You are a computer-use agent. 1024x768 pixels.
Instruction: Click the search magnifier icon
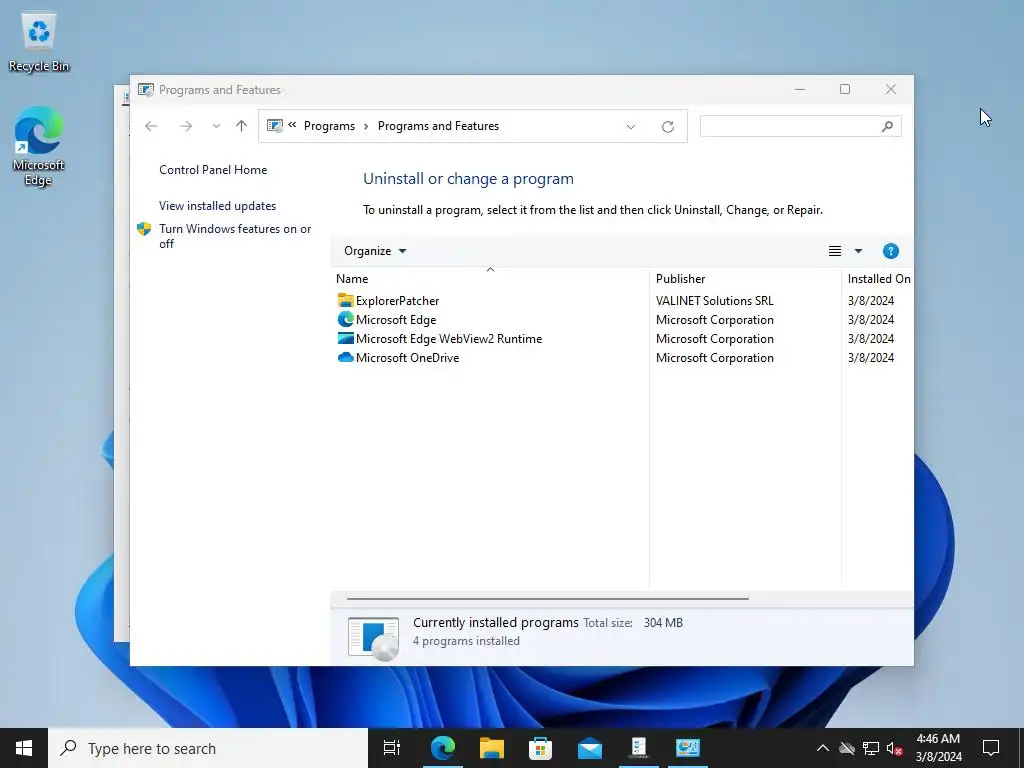tap(887, 126)
